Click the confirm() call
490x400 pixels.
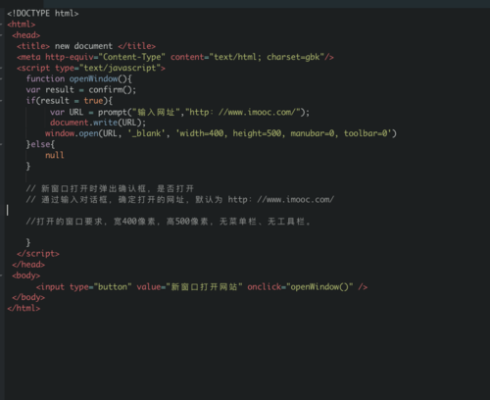tap(112, 90)
